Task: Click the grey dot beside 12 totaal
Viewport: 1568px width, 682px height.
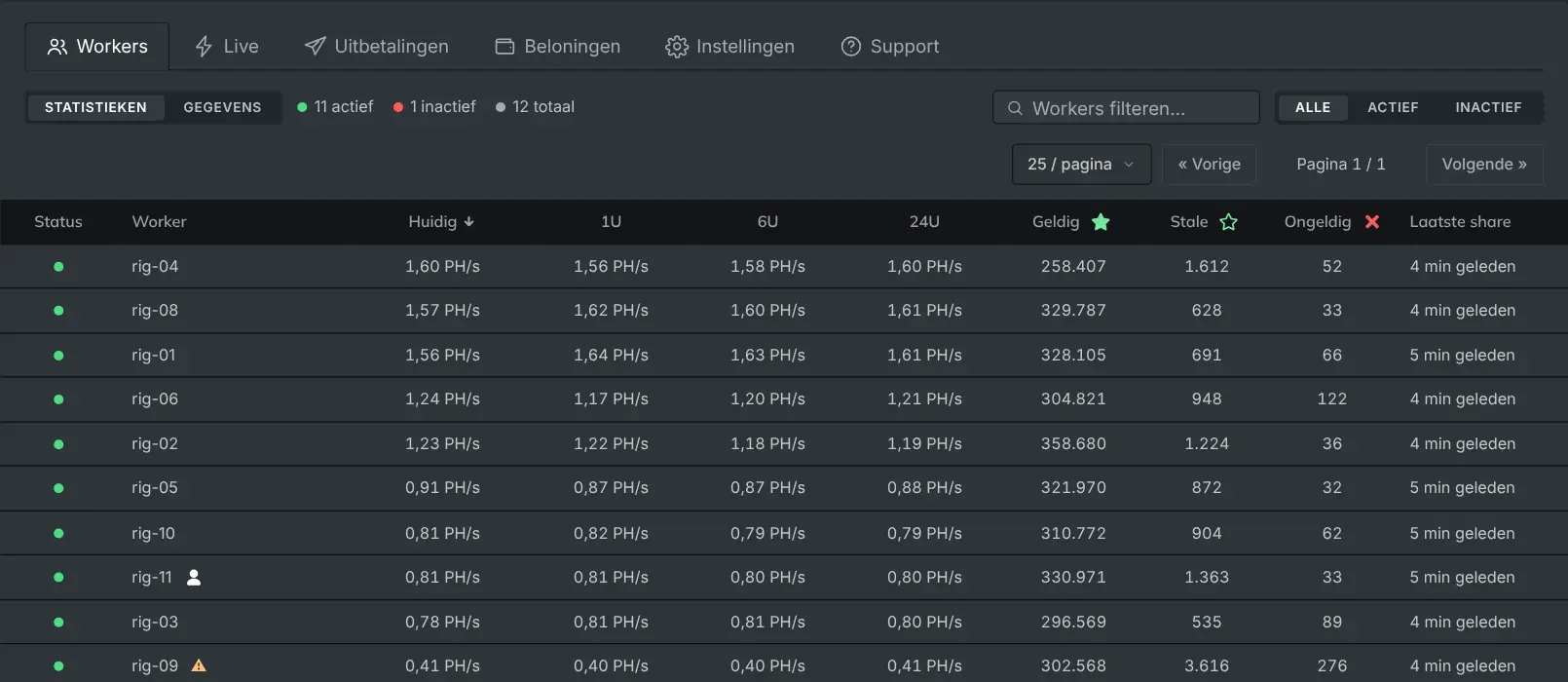Action: pyautogui.click(x=501, y=107)
